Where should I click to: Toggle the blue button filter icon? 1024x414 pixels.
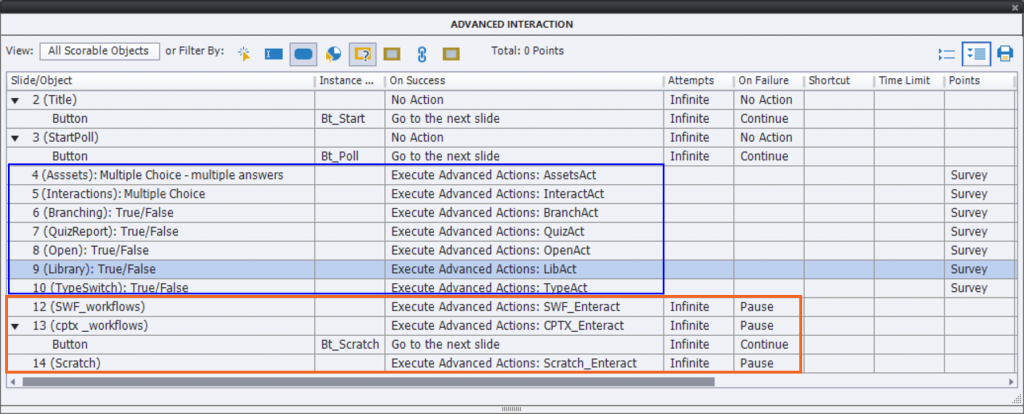click(303, 53)
